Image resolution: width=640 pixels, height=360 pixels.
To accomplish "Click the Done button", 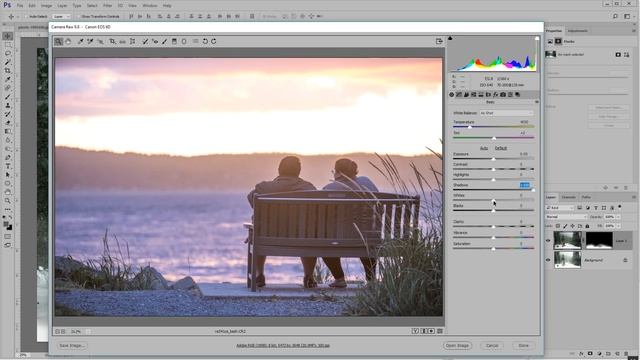I will 524,345.
